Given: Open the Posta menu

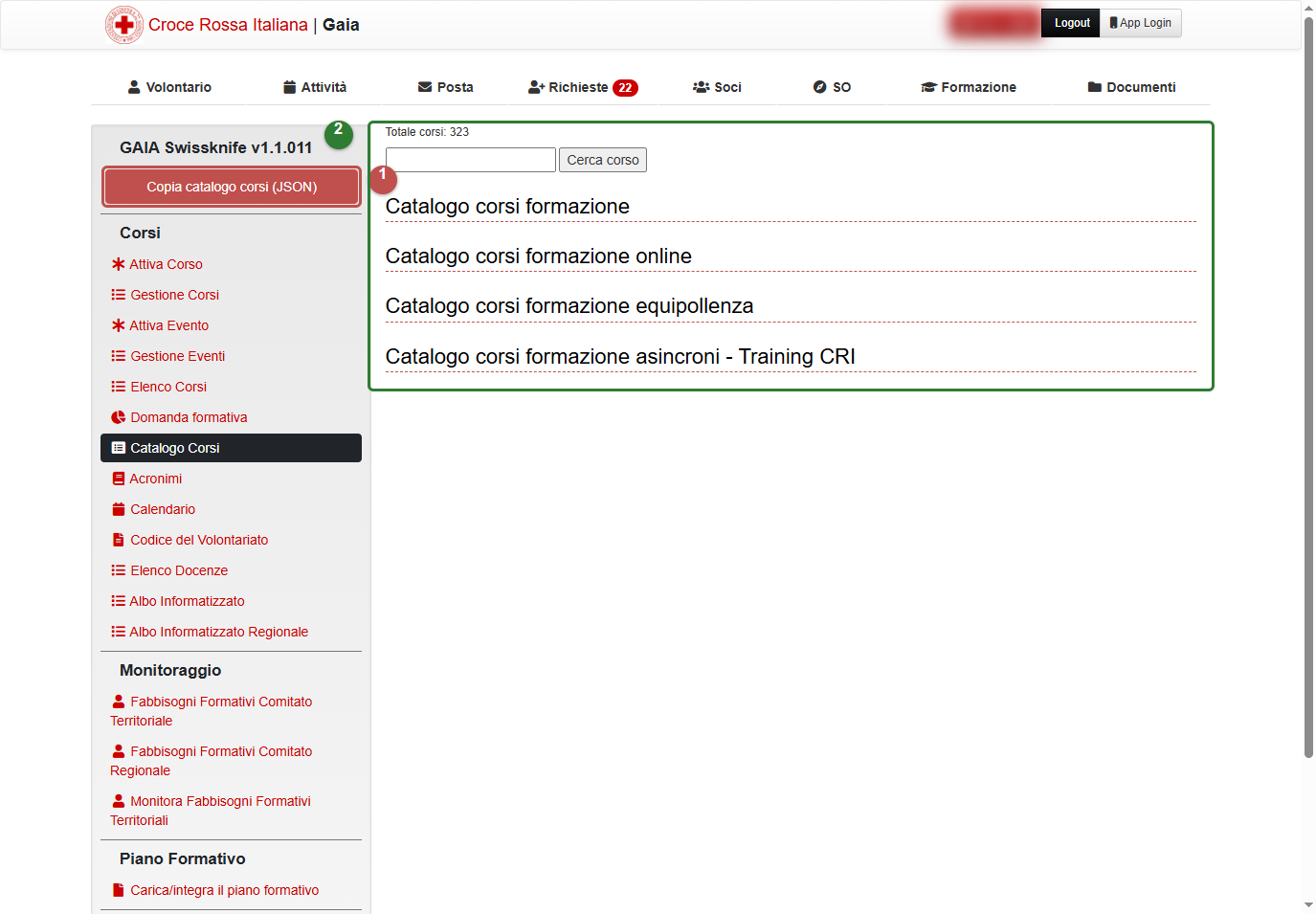Looking at the screenshot, I should point(446,87).
